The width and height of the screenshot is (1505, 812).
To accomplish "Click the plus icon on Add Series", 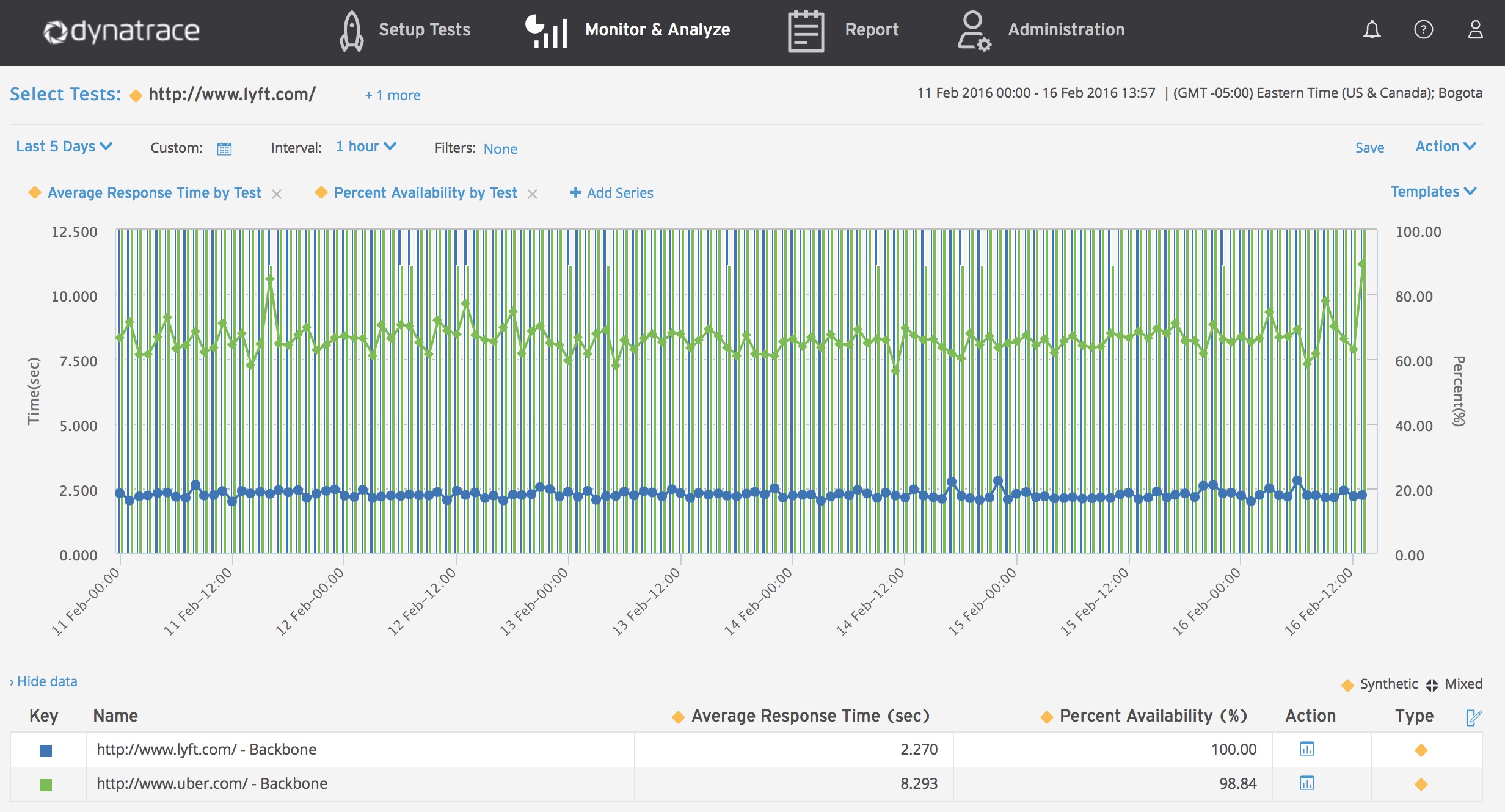I will [x=575, y=192].
